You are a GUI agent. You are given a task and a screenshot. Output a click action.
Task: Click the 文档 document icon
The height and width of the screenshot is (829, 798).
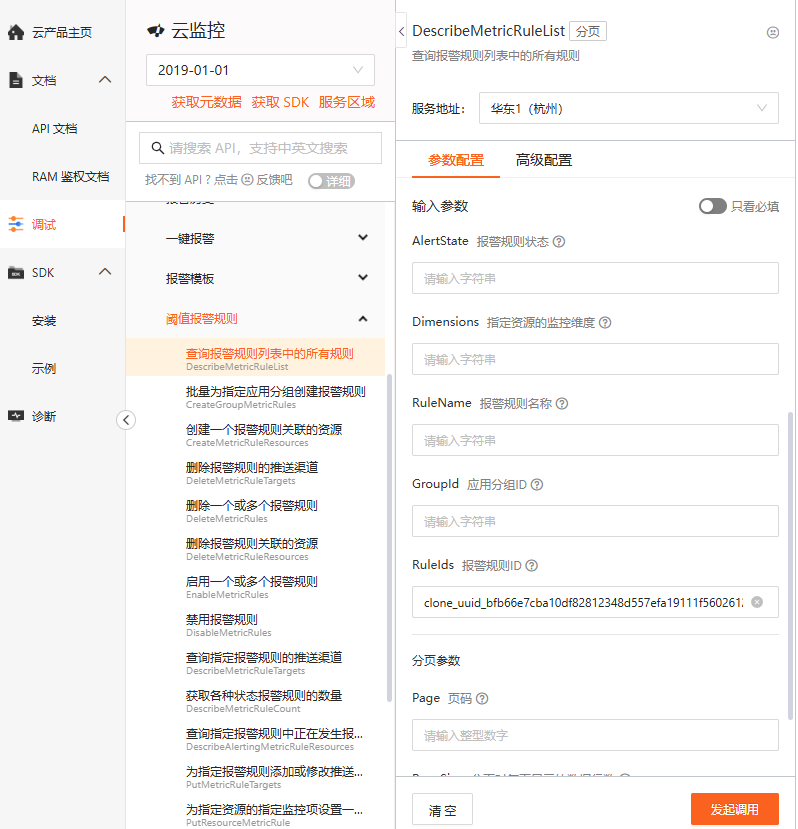click(16, 80)
